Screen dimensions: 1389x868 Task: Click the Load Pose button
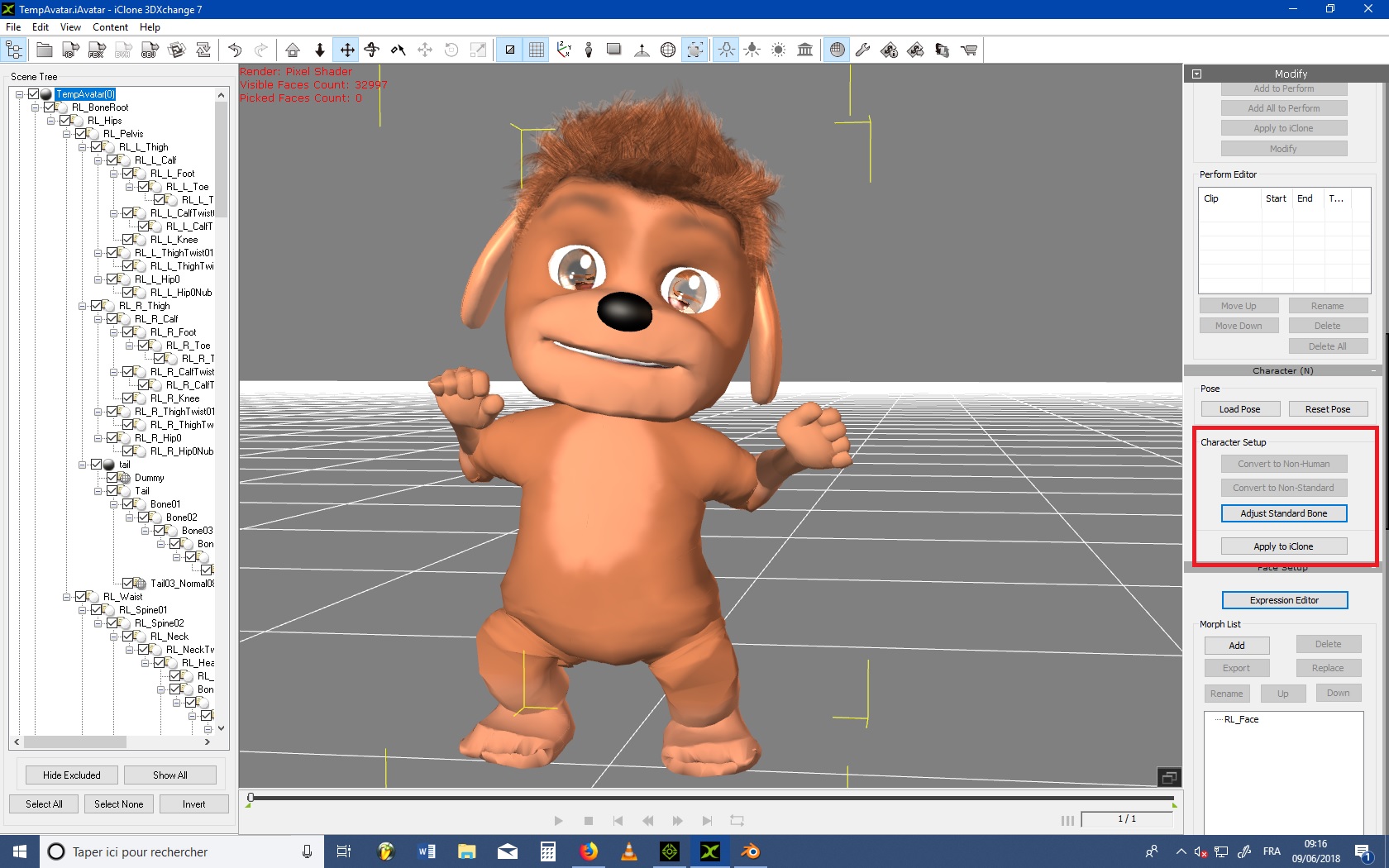1239,409
